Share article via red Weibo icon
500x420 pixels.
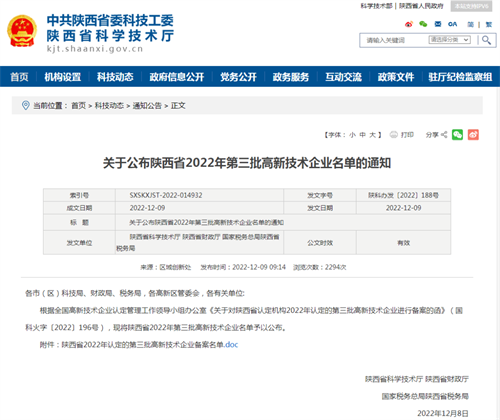473,135
